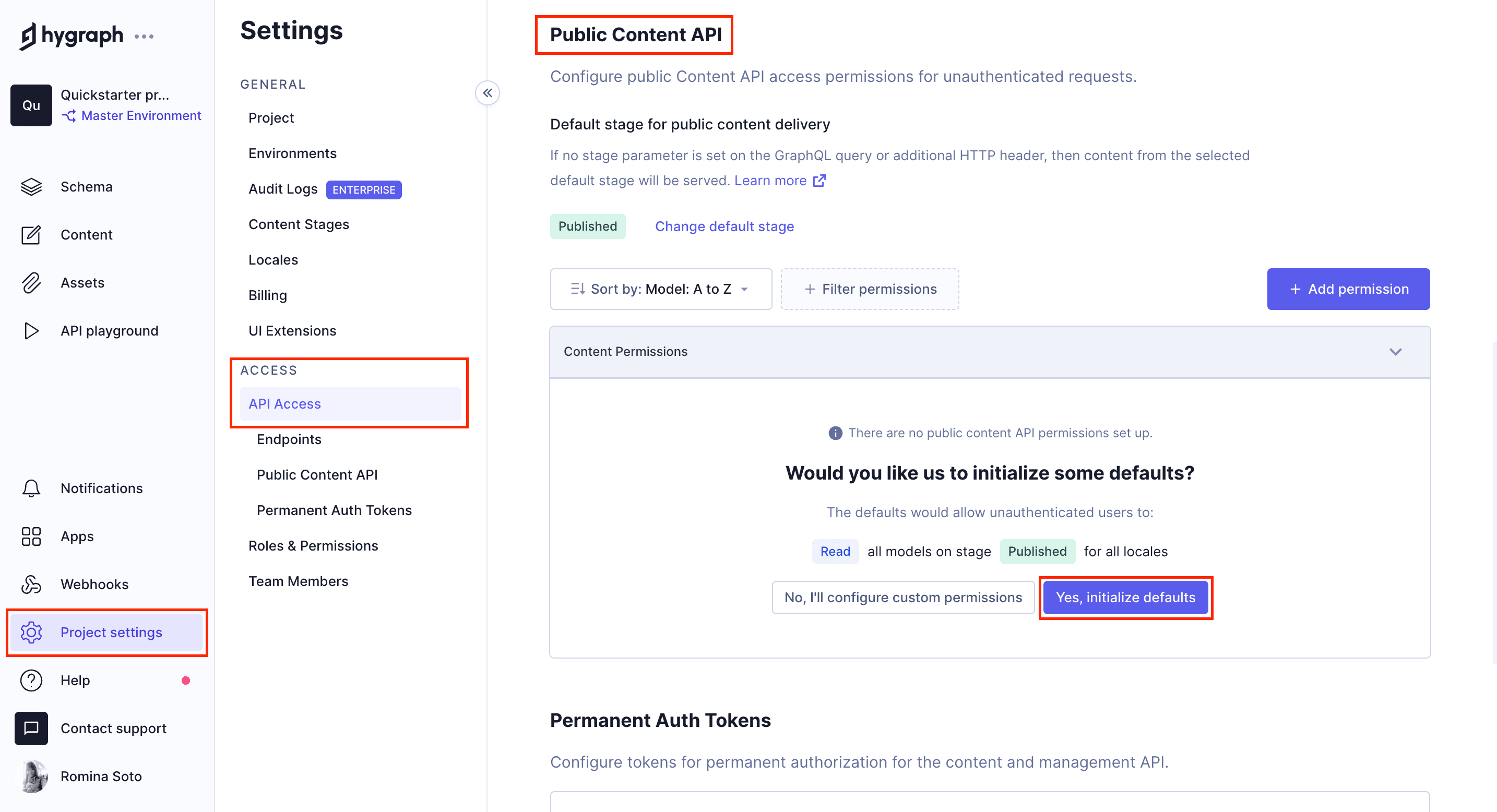Click the Romina Soto profile avatar

(31, 776)
